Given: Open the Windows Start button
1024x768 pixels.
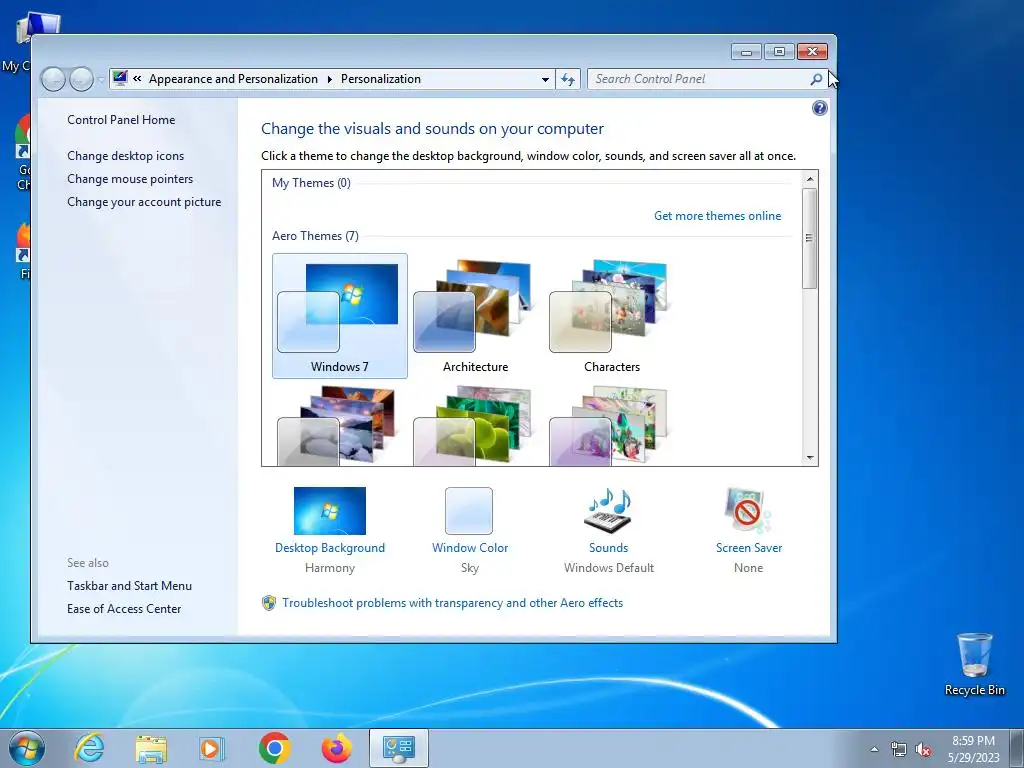Looking at the screenshot, I should [27, 748].
